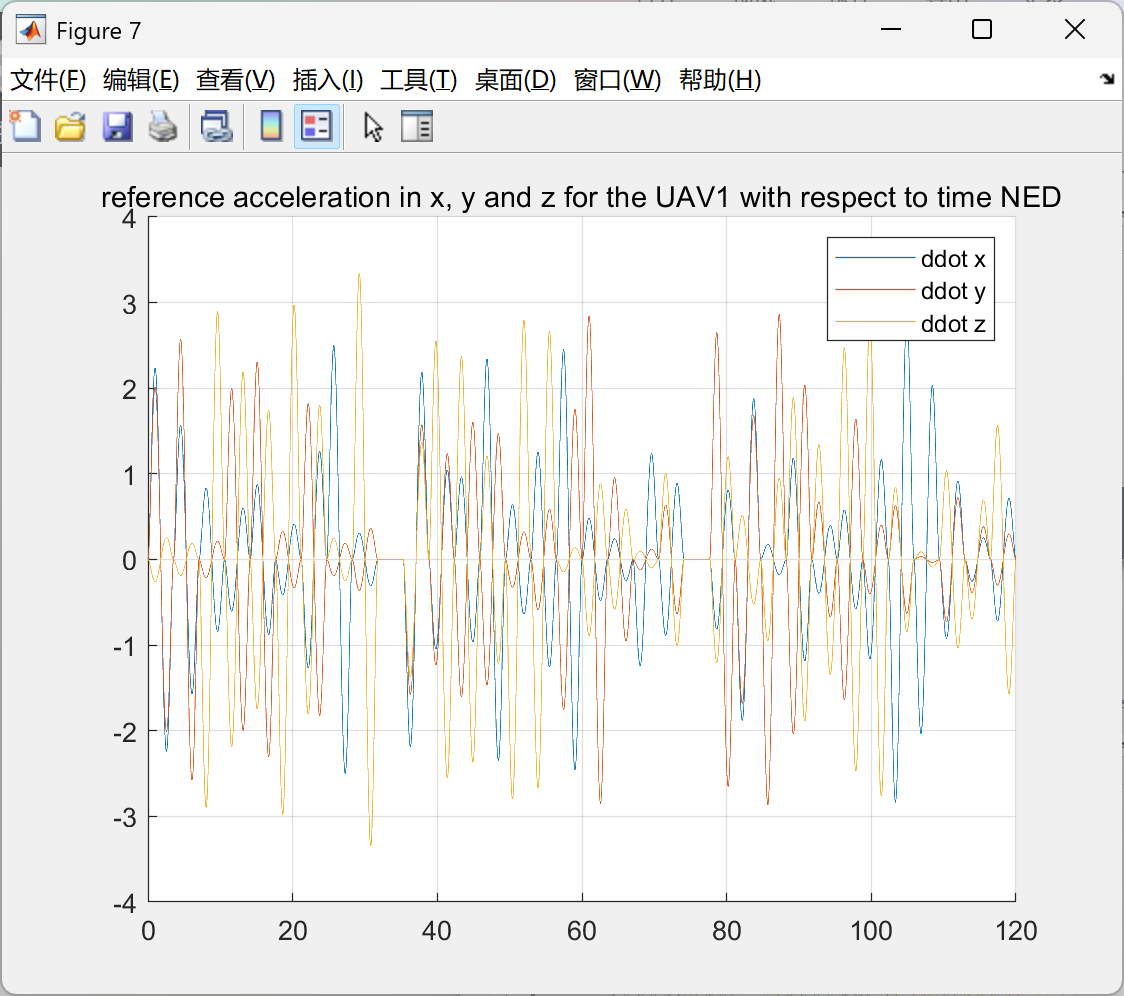1124x996 pixels.
Task: Click the 'ddot z' legend entry
Action: click(x=953, y=324)
